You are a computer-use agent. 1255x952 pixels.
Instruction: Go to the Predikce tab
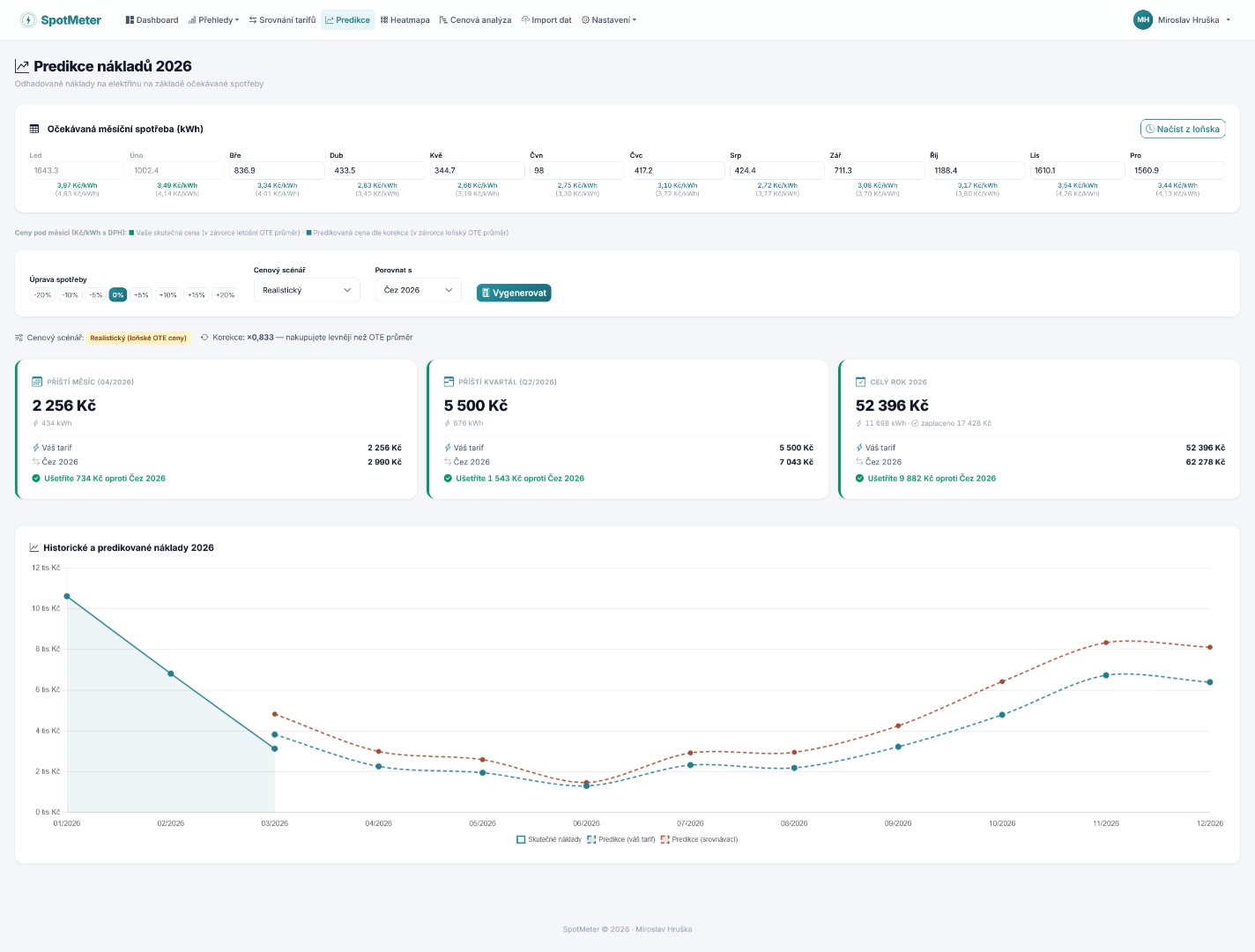(x=347, y=19)
